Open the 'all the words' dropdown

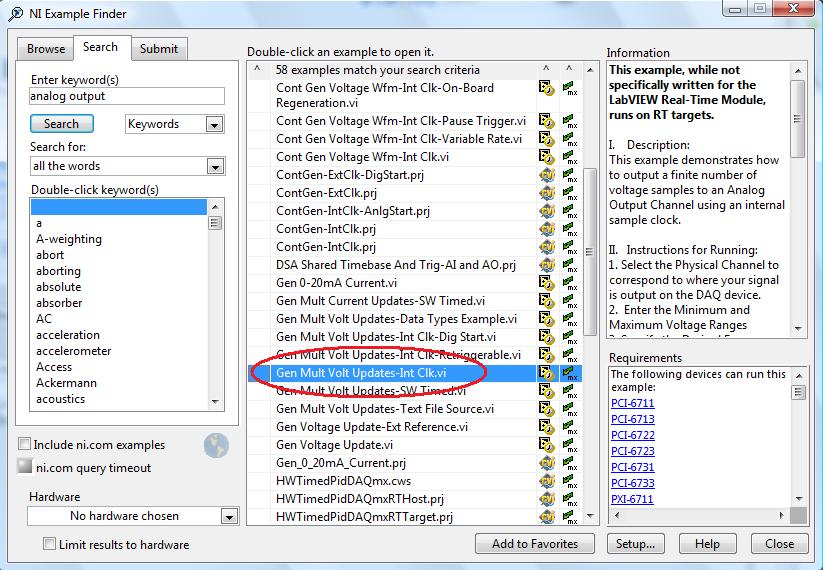pos(215,166)
